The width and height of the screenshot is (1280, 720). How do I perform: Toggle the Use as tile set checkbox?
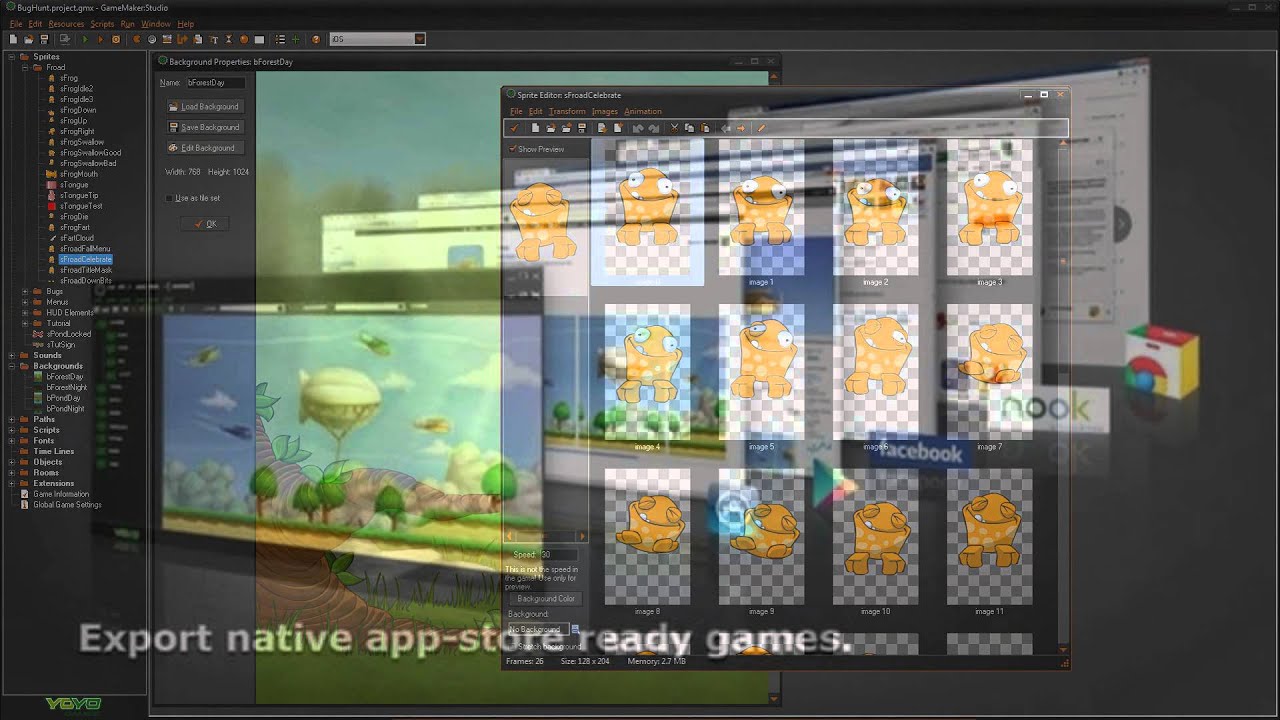170,198
